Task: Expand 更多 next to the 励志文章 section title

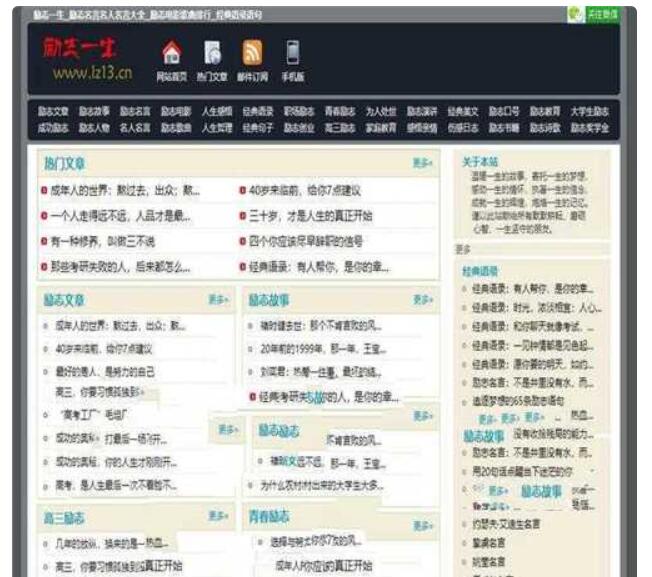Action: click(217, 298)
